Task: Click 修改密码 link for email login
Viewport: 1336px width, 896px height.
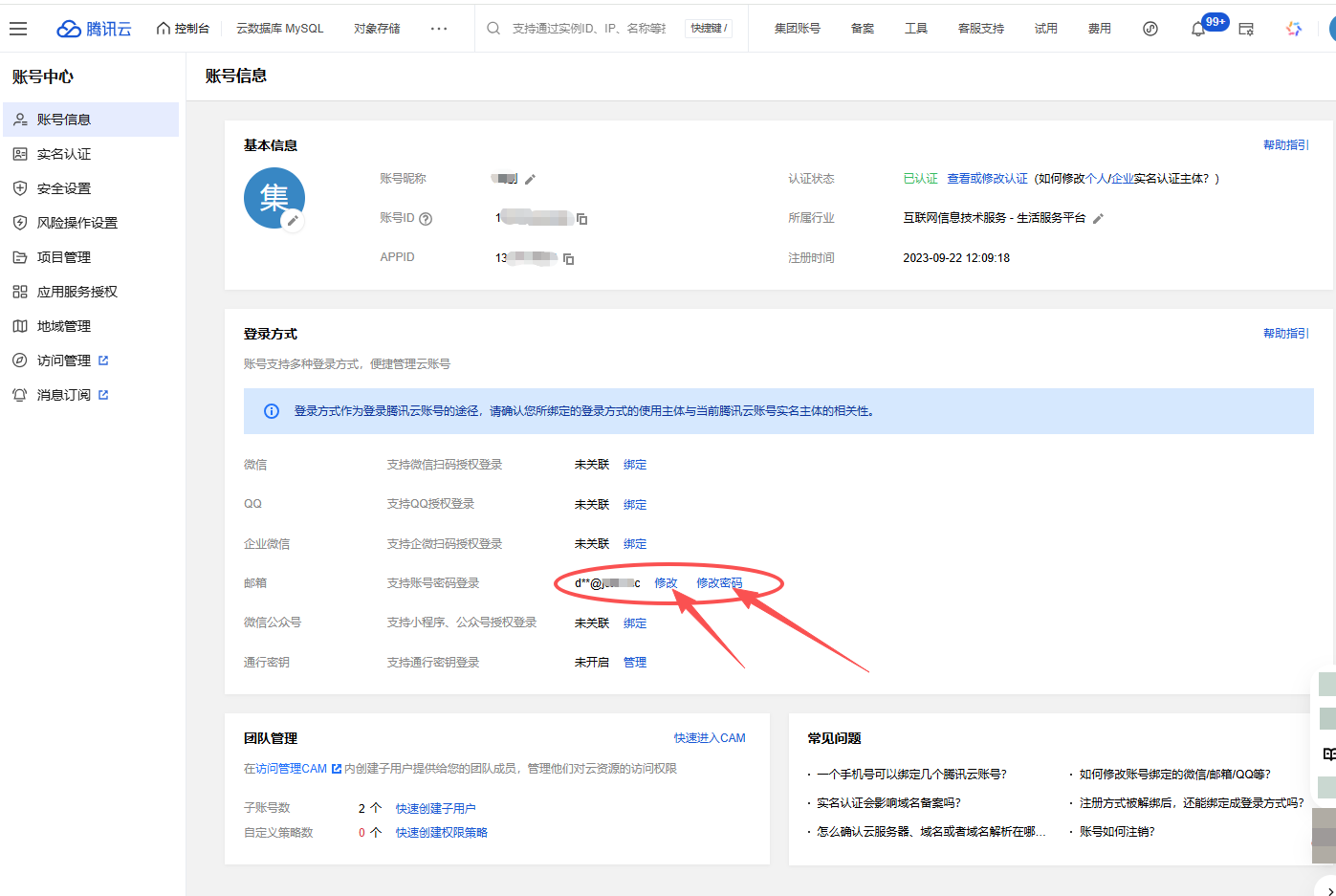Action: tap(718, 583)
